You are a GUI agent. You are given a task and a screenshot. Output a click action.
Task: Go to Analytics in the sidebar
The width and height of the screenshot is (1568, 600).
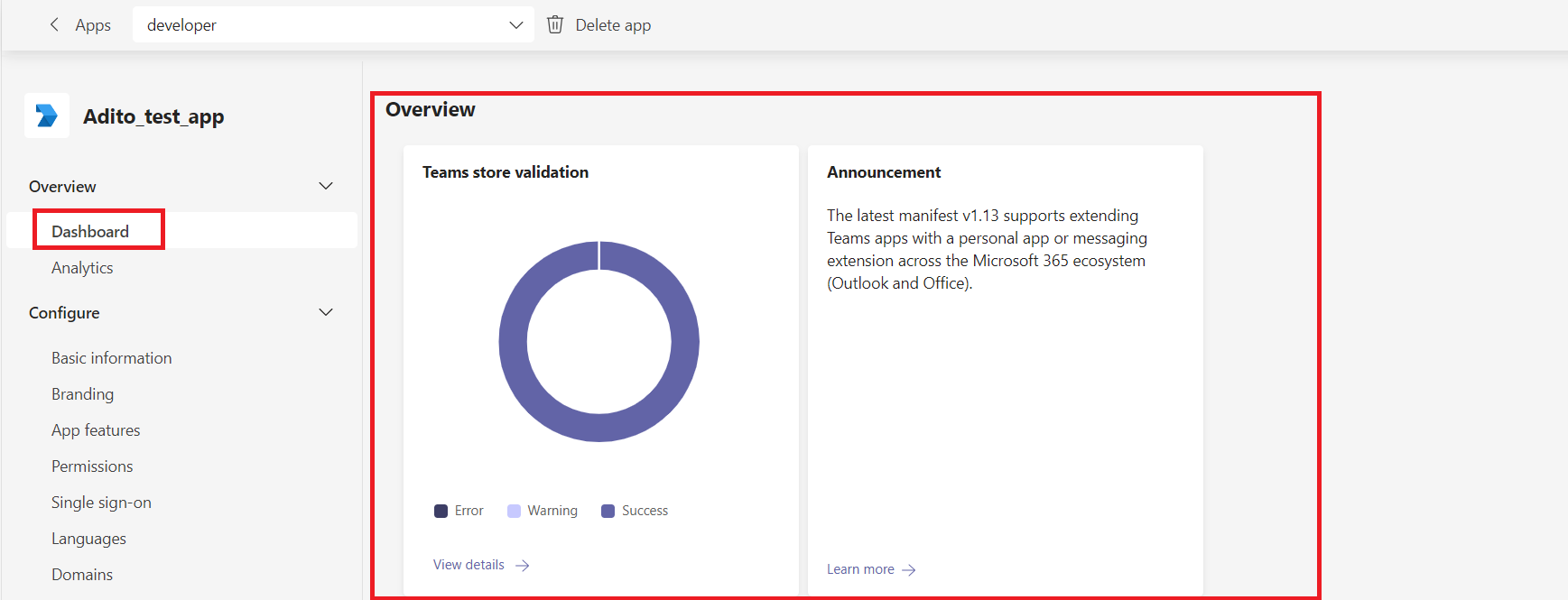click(x=82, y=268)
